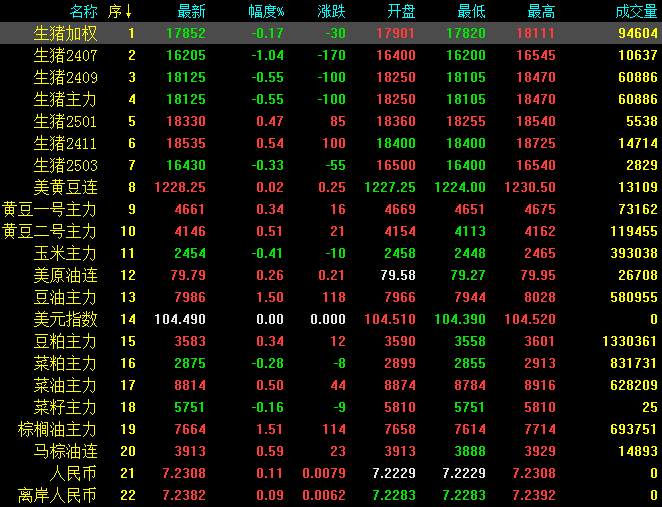Image resolution: width=662 pixels, height=507 pixels.
Task: Click change value 118
Action: click(x=334, y=297)
